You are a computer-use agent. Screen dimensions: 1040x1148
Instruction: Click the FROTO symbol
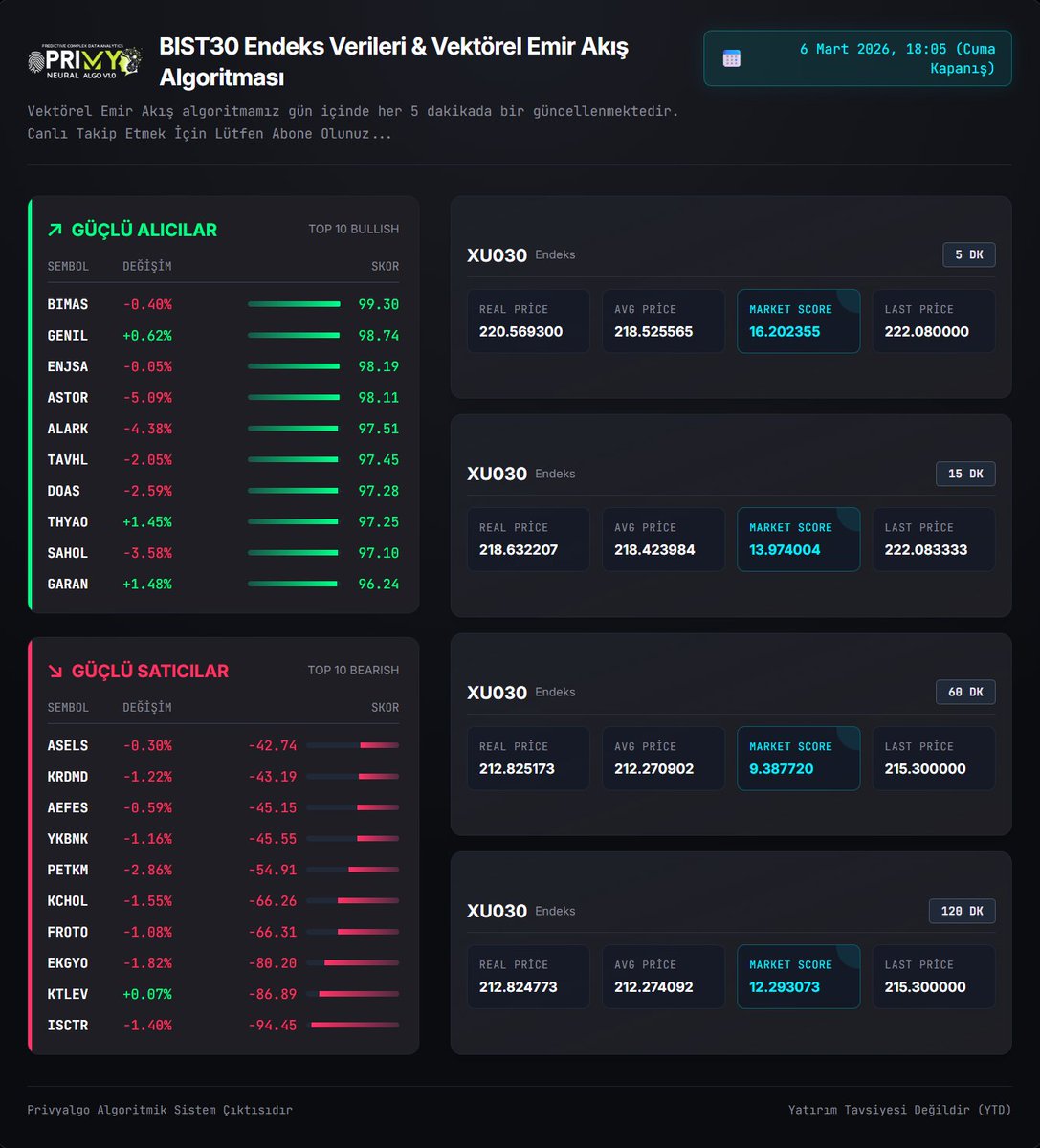click(x=68, y=932)
